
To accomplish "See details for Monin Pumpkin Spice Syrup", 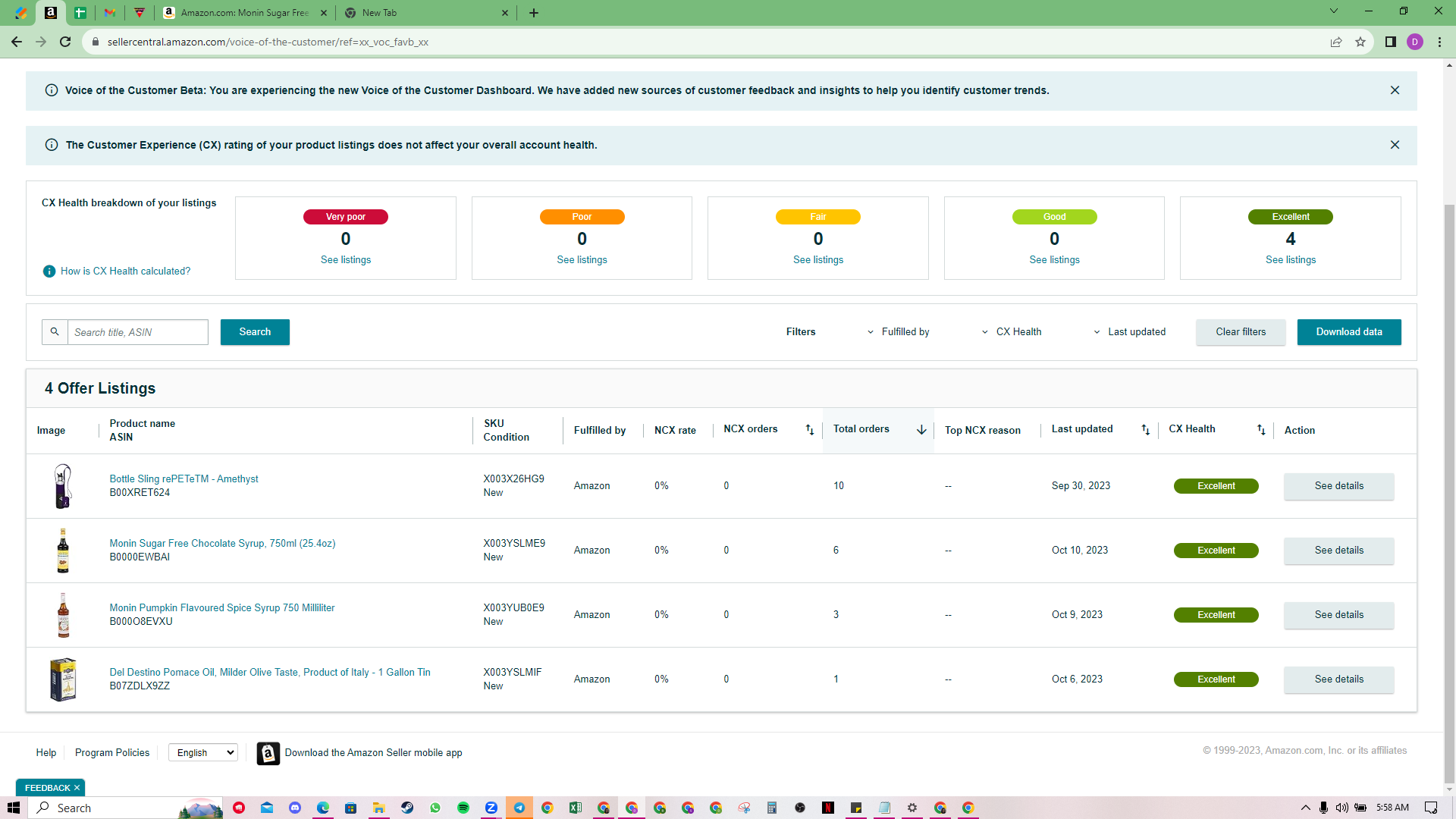I will click(1338, 615).
